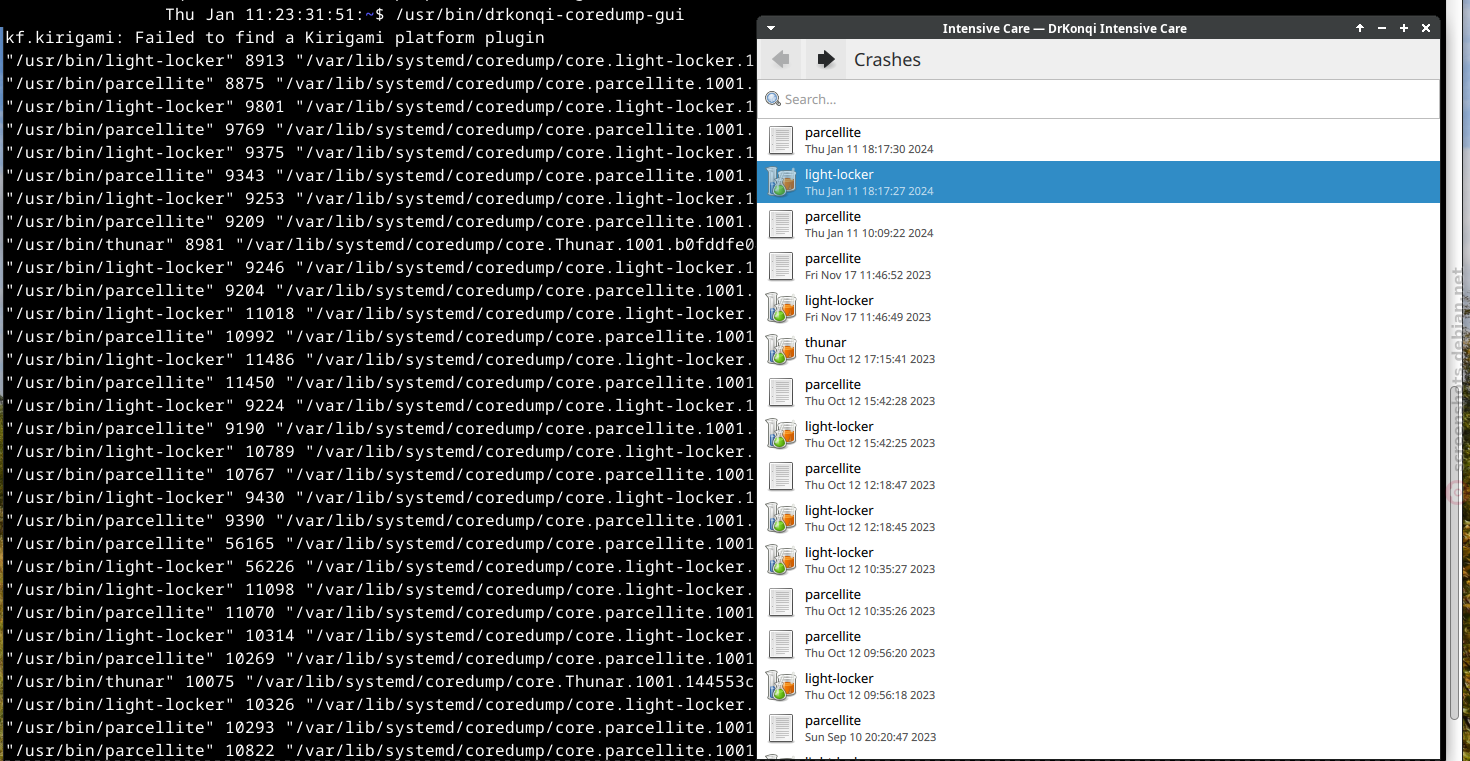This screenshot has width=1470, height=761.
Task: Click terminal line for parcellite PID 10822
Action: coord(380,751)
